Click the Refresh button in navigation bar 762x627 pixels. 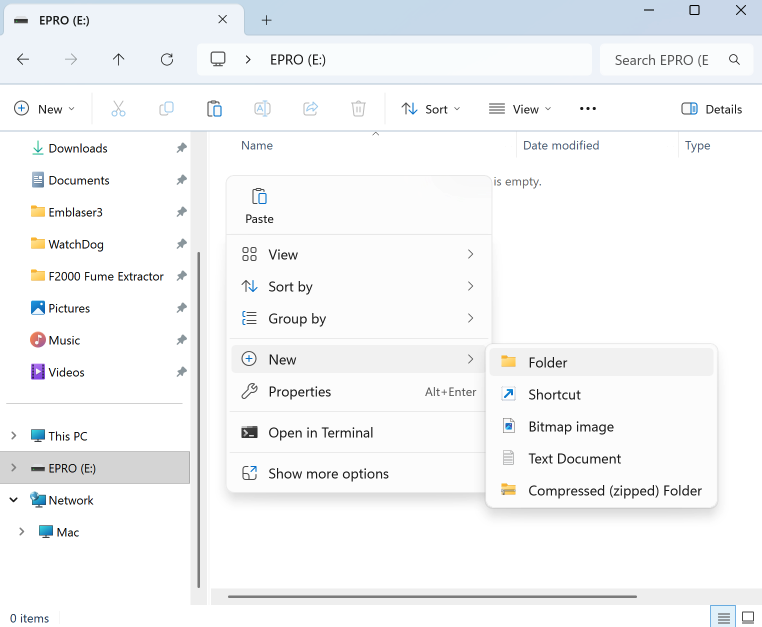coord(167,60)
